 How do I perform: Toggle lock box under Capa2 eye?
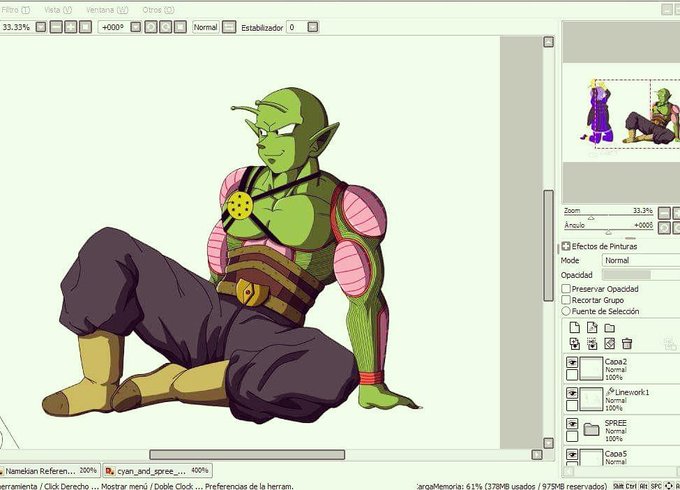(572, 375)
